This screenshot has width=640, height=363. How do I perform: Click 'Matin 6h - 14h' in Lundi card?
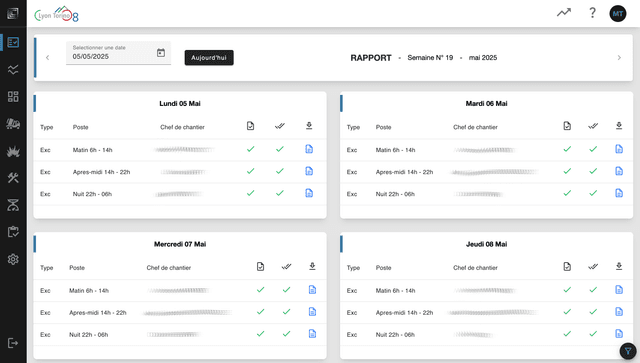click(92, 150)
